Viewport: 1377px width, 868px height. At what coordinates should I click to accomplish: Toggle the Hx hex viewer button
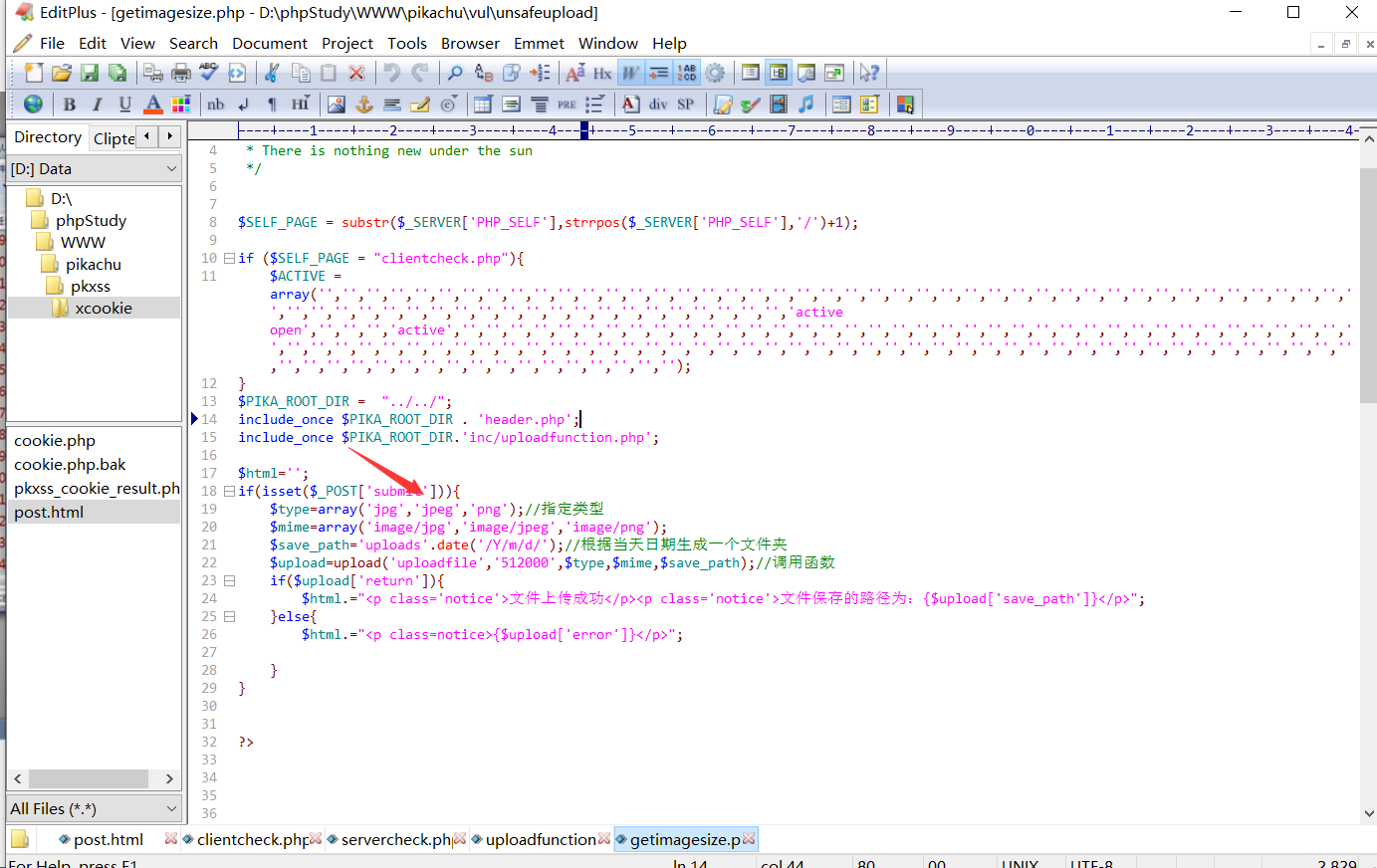point(602,73)
